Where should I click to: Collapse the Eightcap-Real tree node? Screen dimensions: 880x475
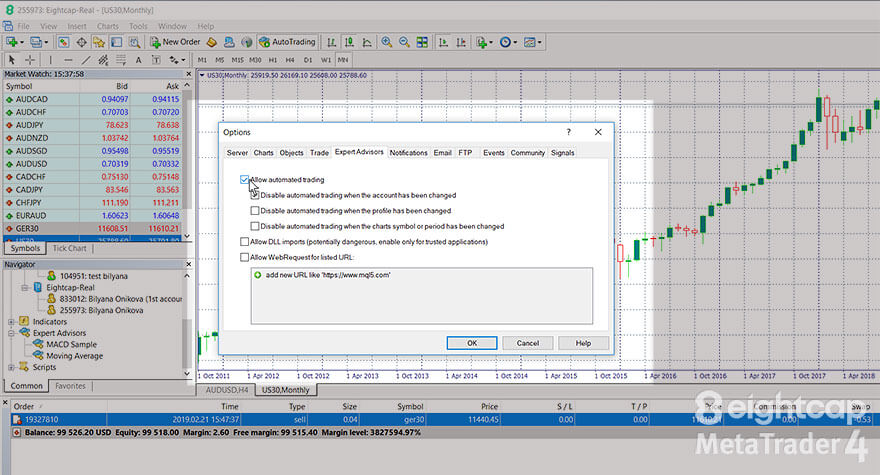point(25,287)
